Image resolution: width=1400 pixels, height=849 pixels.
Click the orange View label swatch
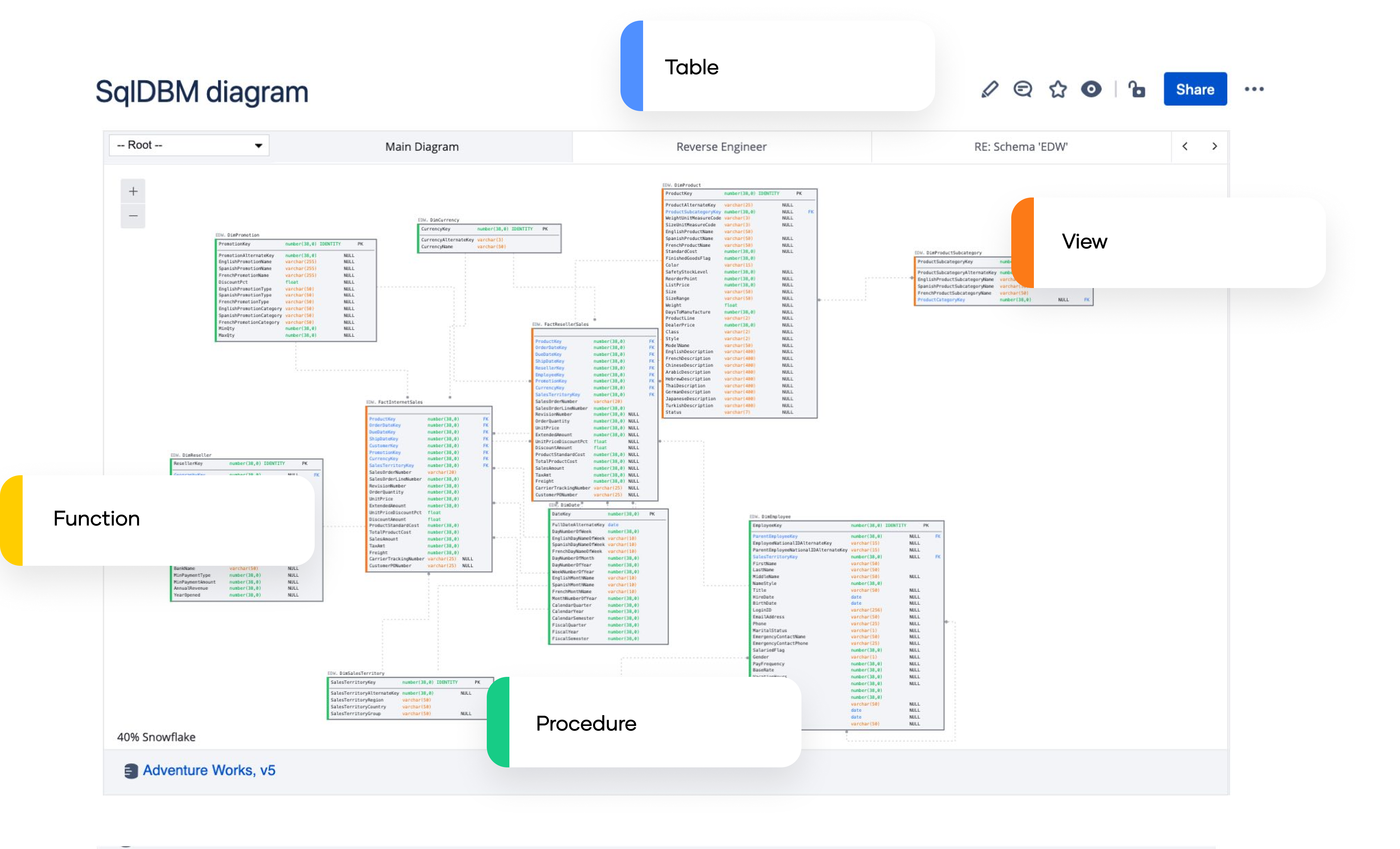point(1023,243)
